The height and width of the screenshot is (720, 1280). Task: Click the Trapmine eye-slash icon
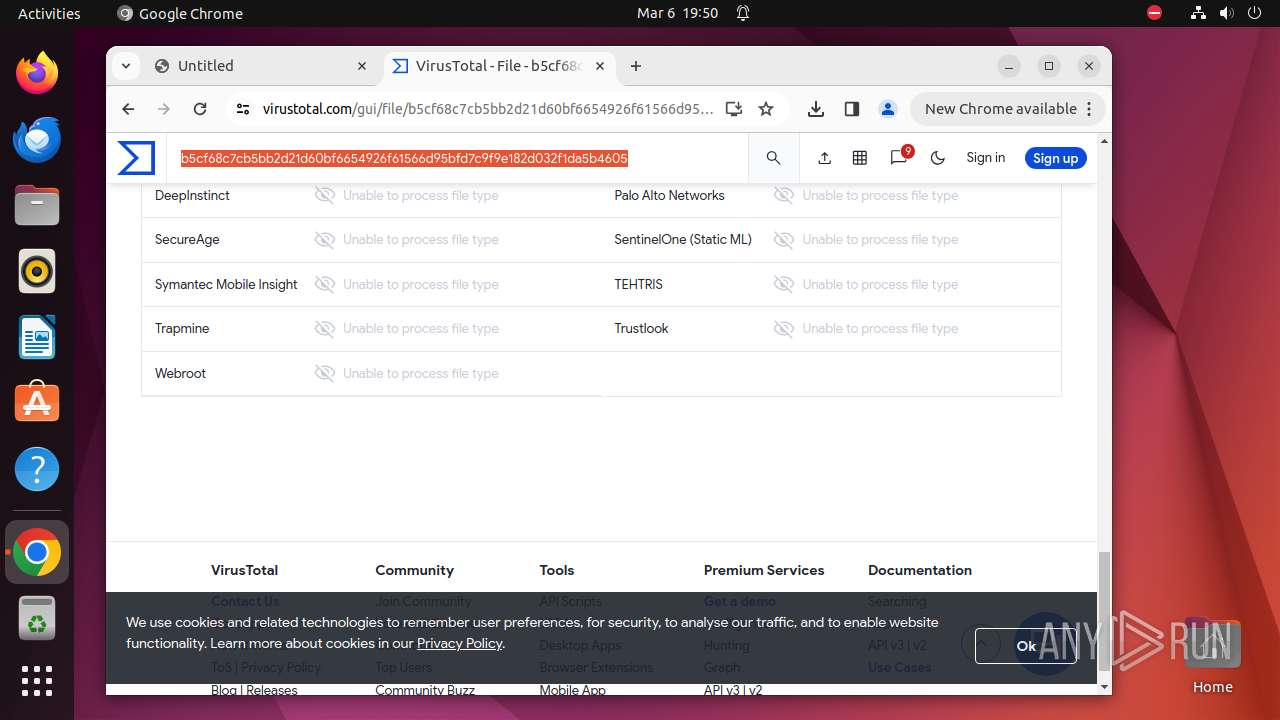pyautogui.click(x=325, y=328)
